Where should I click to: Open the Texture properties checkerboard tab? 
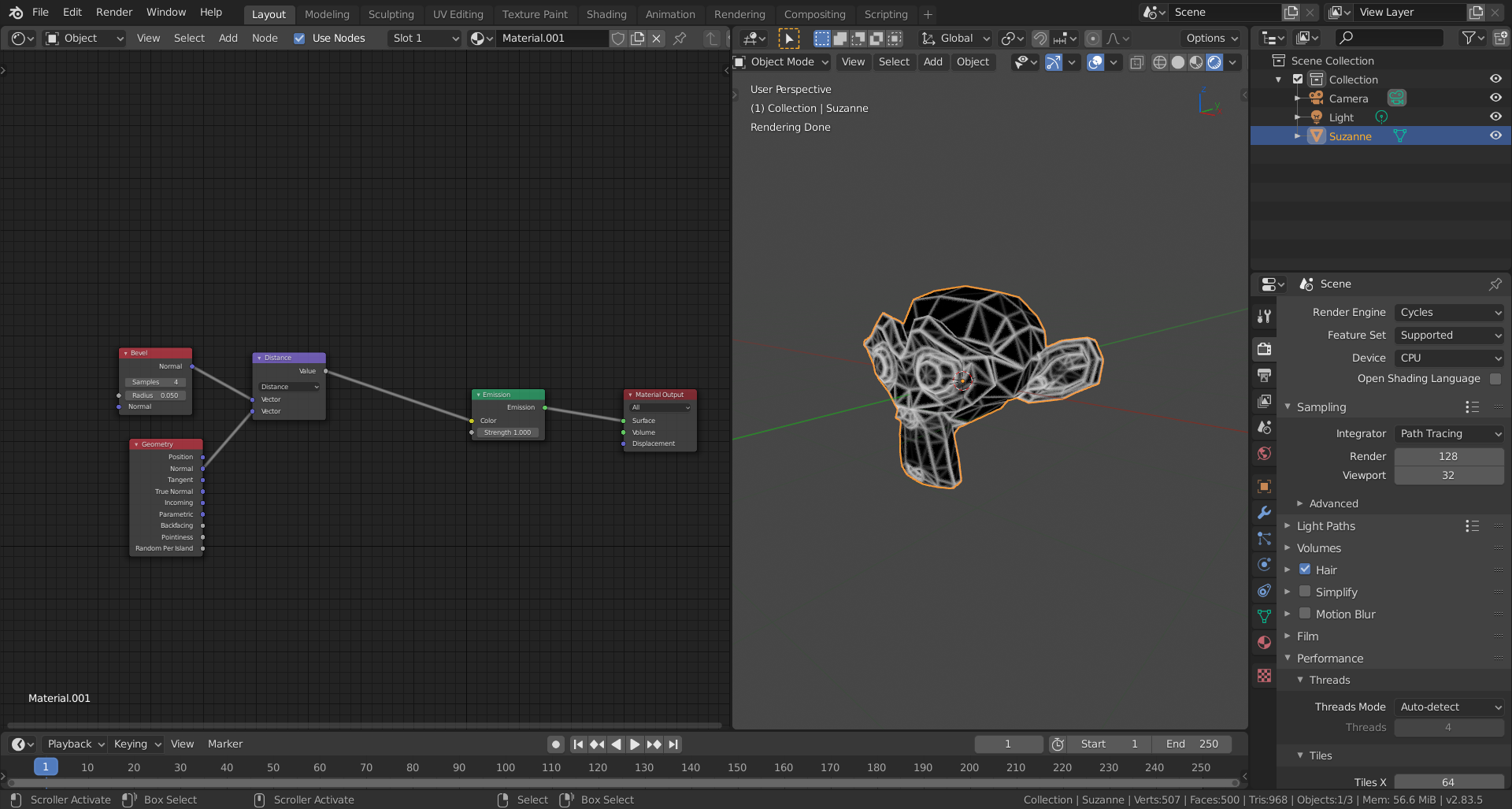pos(1264,675)
